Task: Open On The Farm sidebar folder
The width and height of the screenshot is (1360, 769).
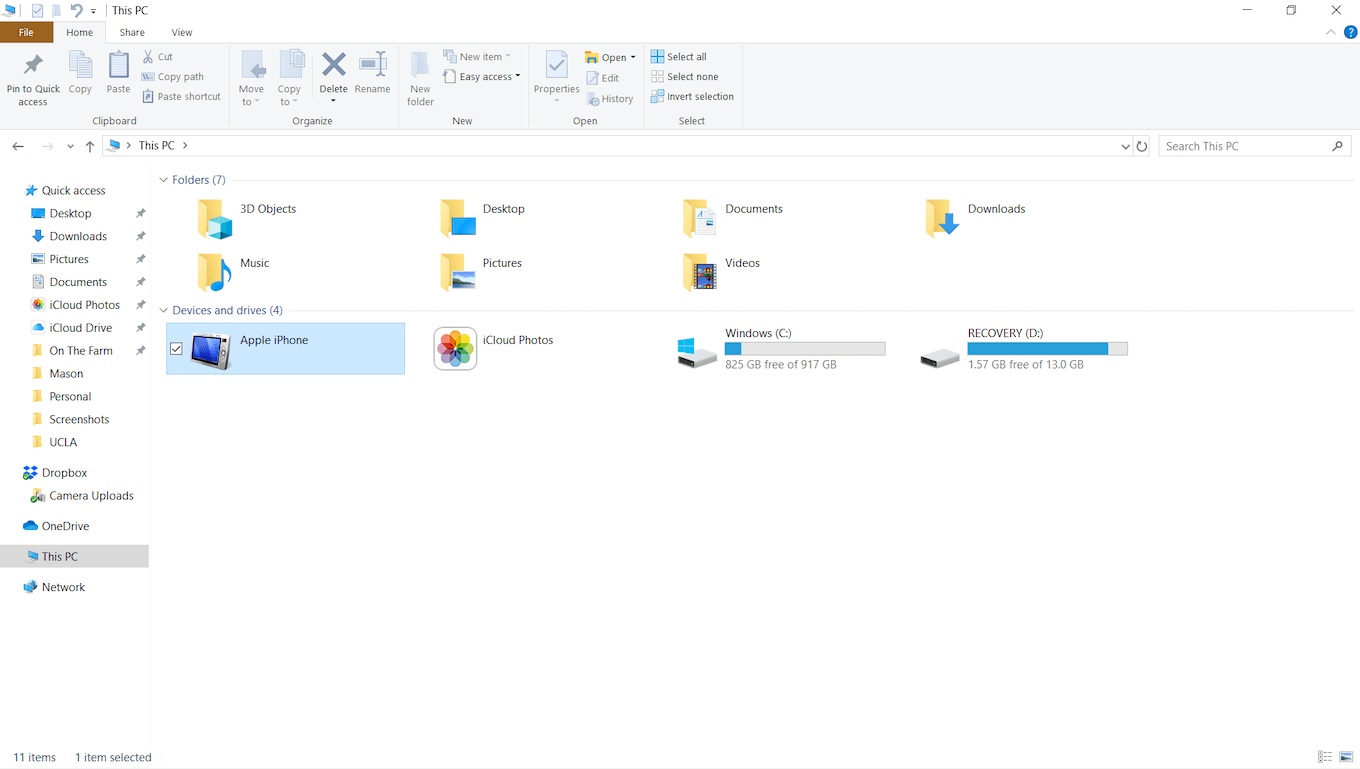Action: point(80,351)
